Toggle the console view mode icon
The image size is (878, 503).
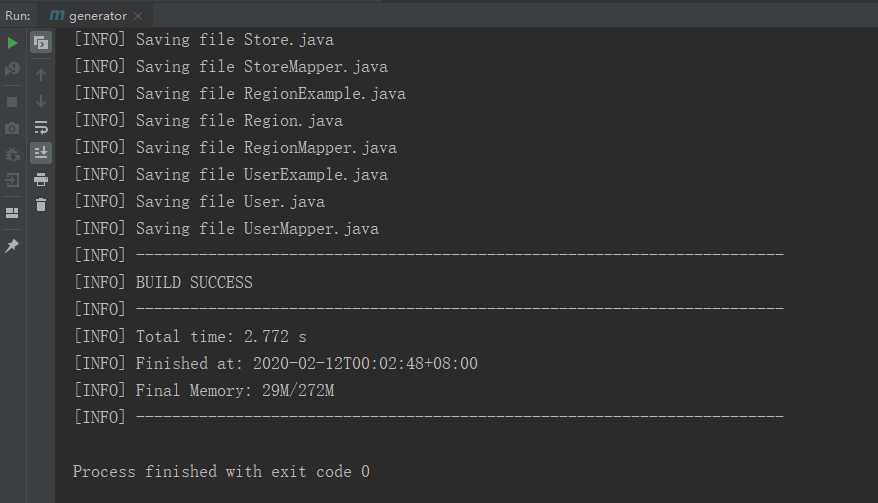(x=41, y=43)
